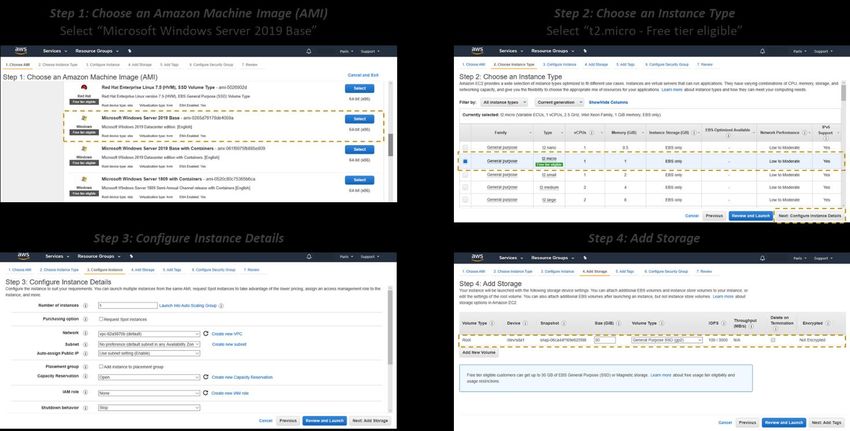The height and width of the screenshot is (431, 850).
Task: Click Show/Hide Columns link
Action: (x=608, y=102)
